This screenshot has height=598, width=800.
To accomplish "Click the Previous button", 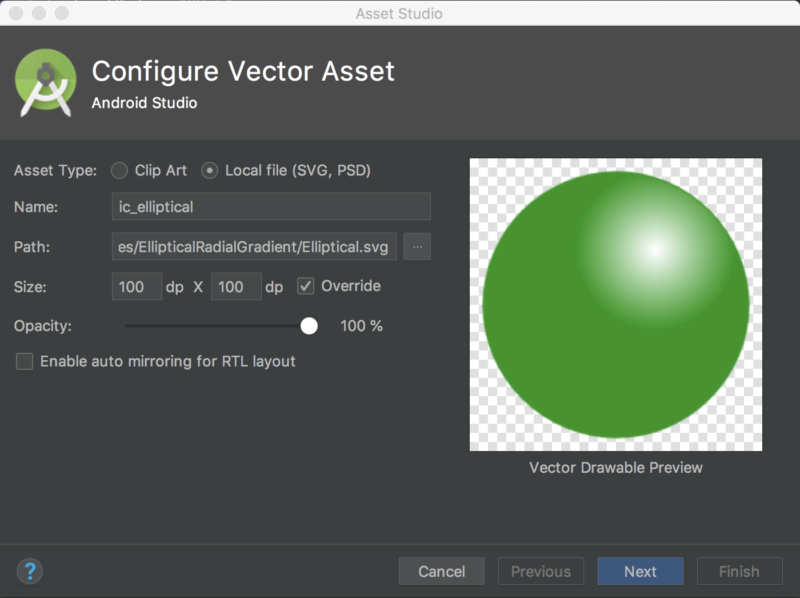I will click(x=540, y=571).
